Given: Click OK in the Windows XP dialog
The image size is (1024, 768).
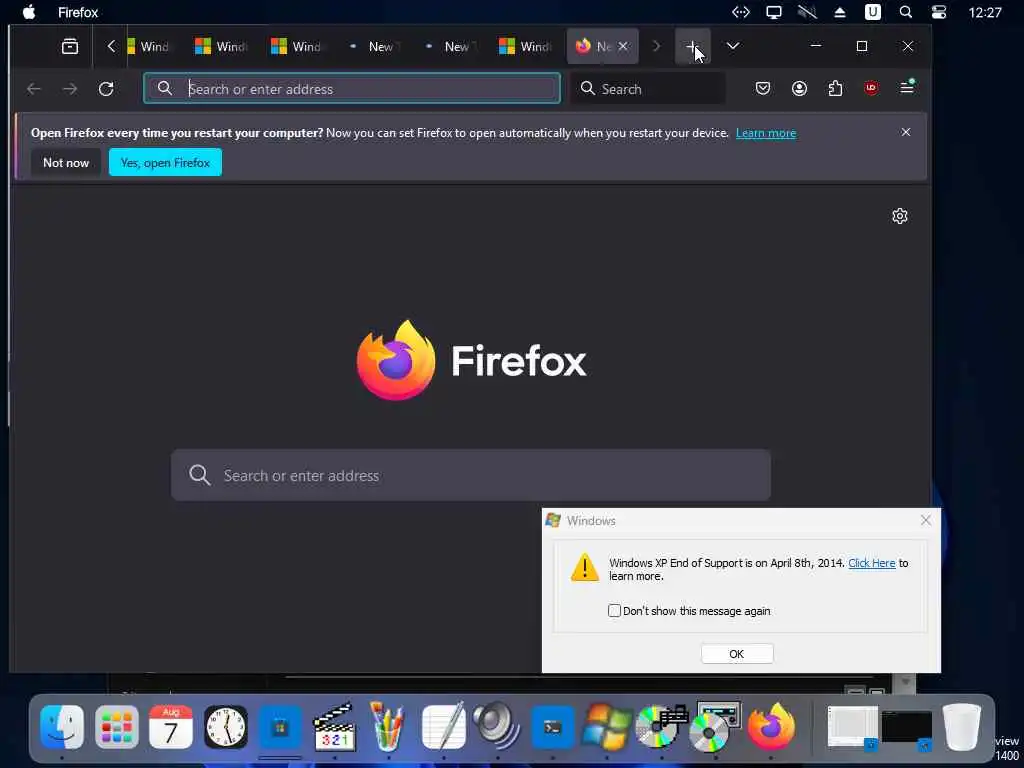Looking at the screenshot, I should tap(737, 654).
